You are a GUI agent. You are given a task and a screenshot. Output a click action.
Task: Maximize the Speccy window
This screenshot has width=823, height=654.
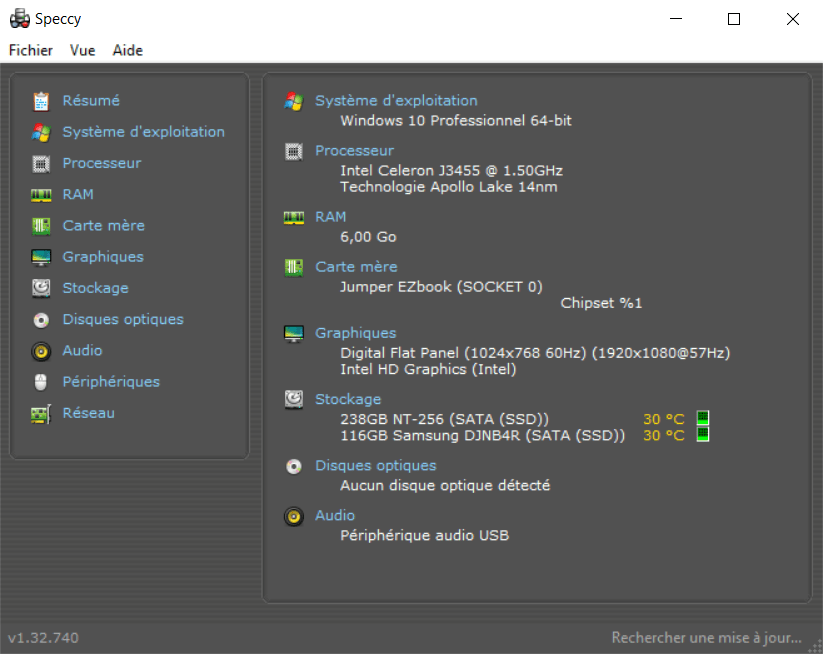pyautogui.click(x=734, y=19)
